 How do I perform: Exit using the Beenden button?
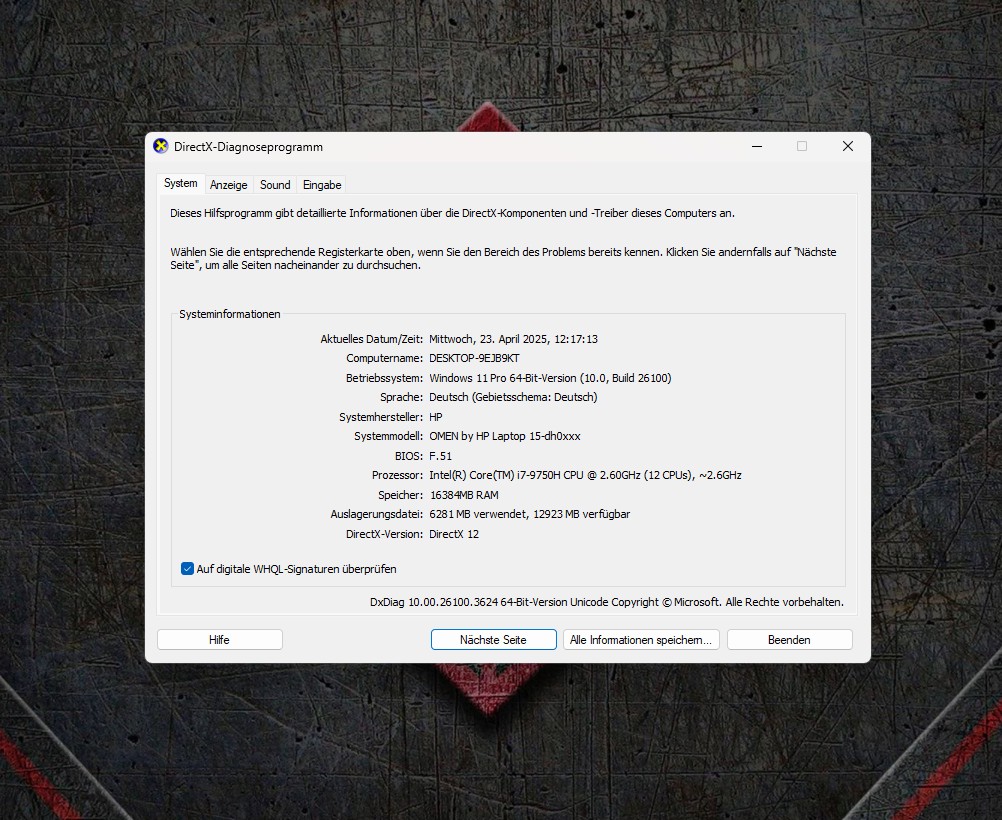click(x=789, y=640)
